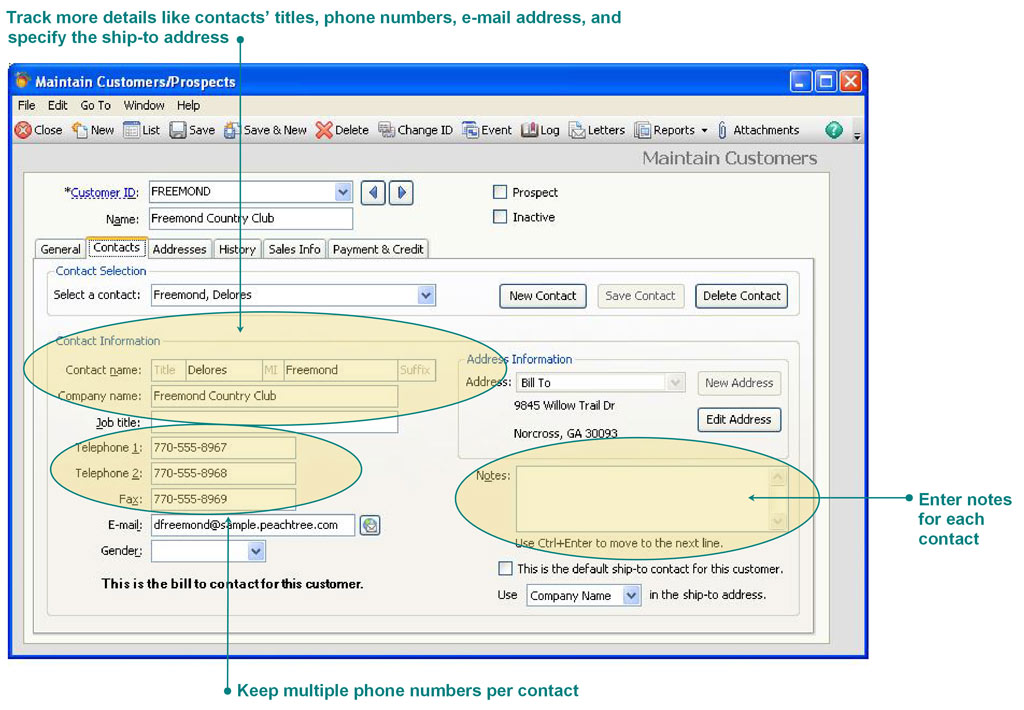Viewport: 1024px width, 710px height.
Task: Click the Job title field
Action: tap(274, 423)
